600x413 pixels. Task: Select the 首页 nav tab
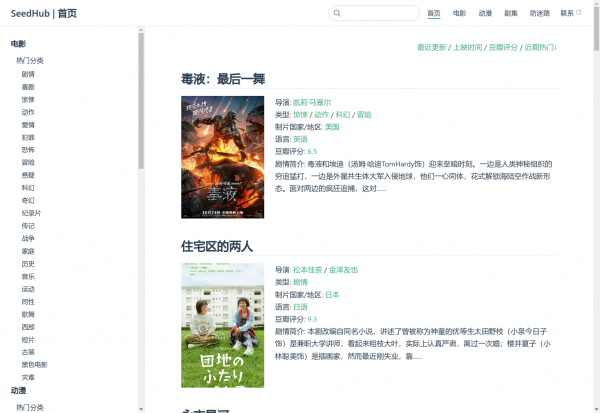pyautogui.click(x=434, y=13)
